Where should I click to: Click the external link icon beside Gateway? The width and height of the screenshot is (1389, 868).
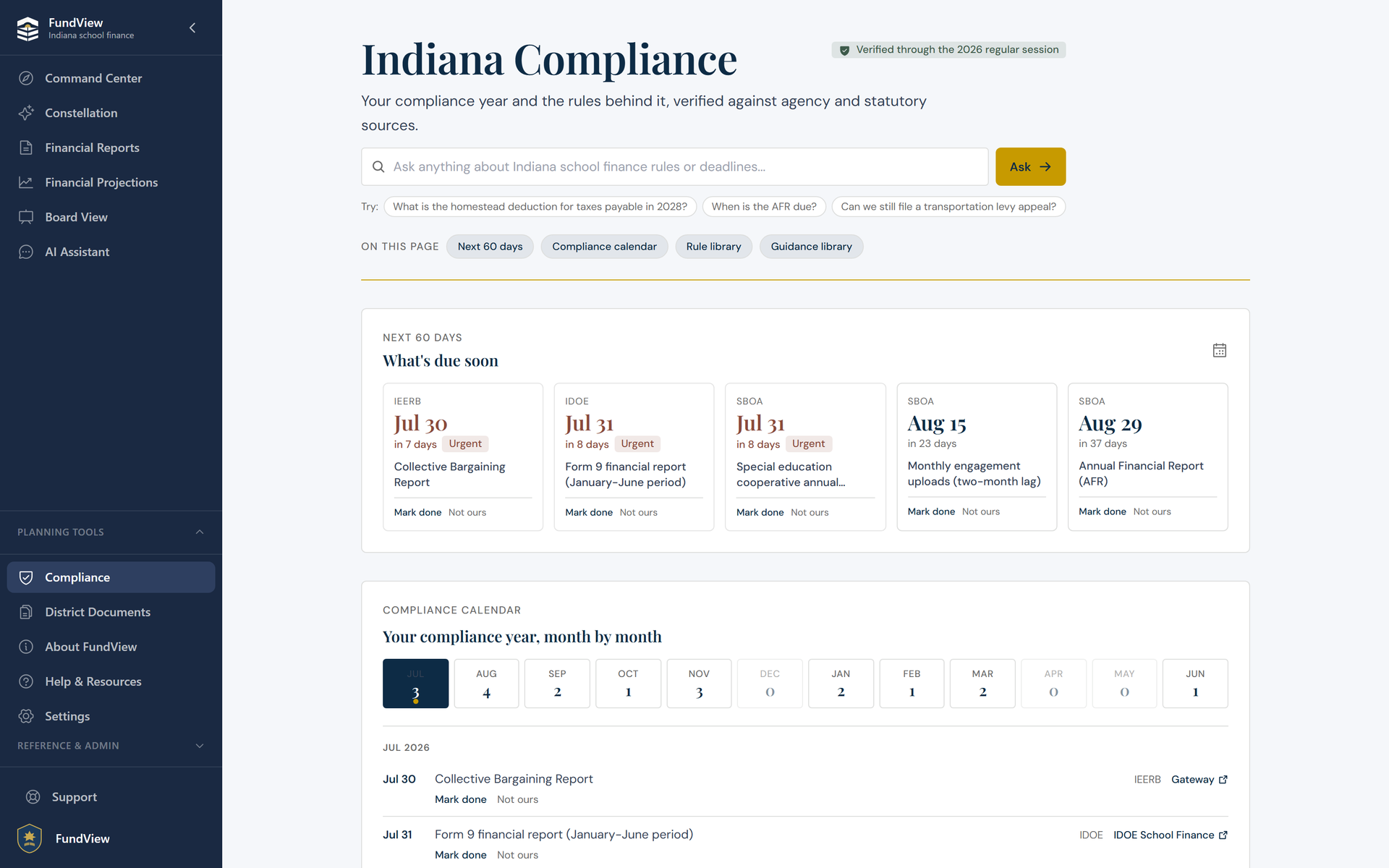pyautogui.click(x=1223, y=780)
